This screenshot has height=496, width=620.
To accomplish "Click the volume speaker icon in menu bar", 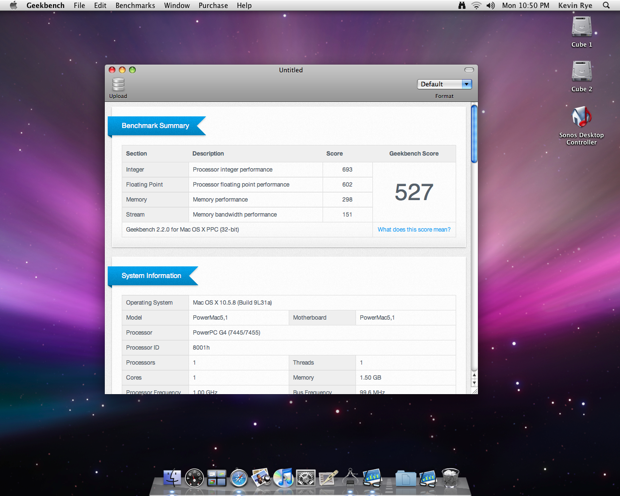I will coord(490,5).
